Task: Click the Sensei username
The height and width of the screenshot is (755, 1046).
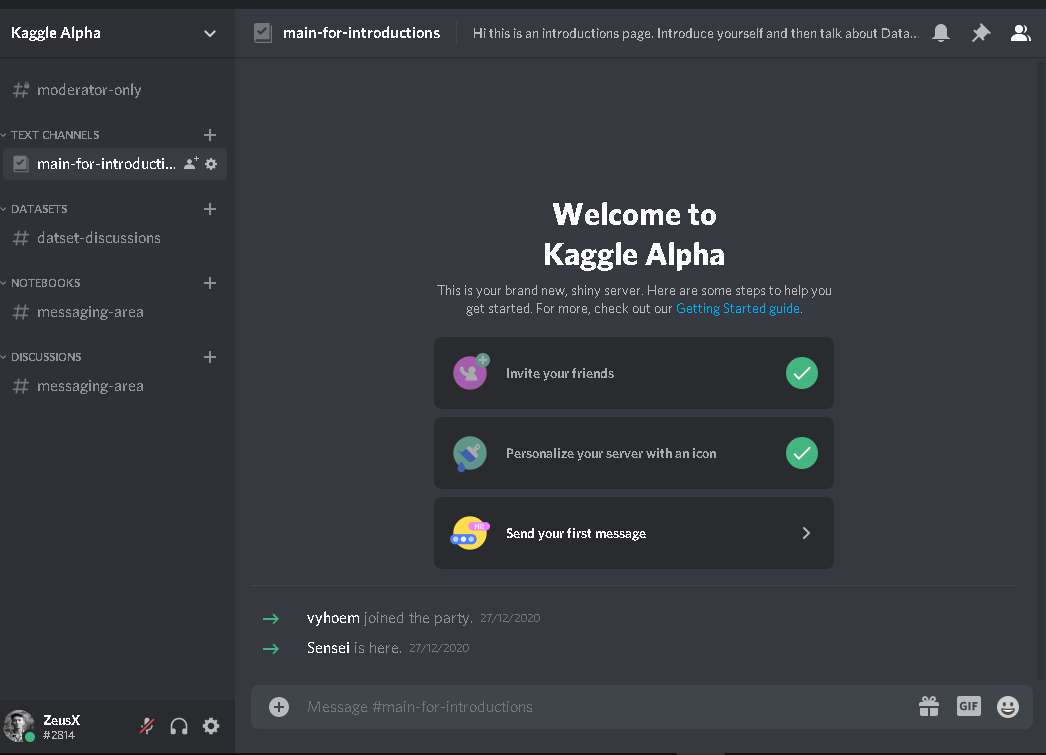Action: (x=328, y=648)
